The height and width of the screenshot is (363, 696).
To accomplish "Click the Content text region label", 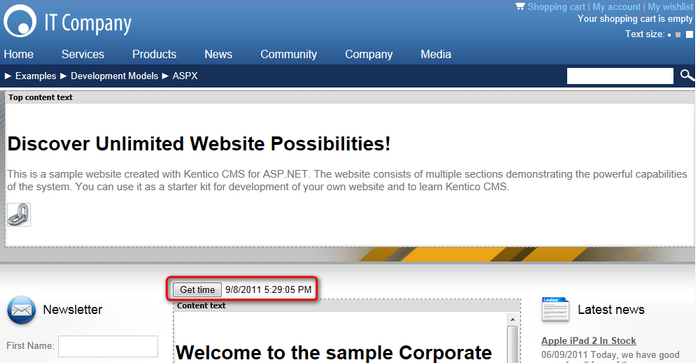I will point(201,305).
